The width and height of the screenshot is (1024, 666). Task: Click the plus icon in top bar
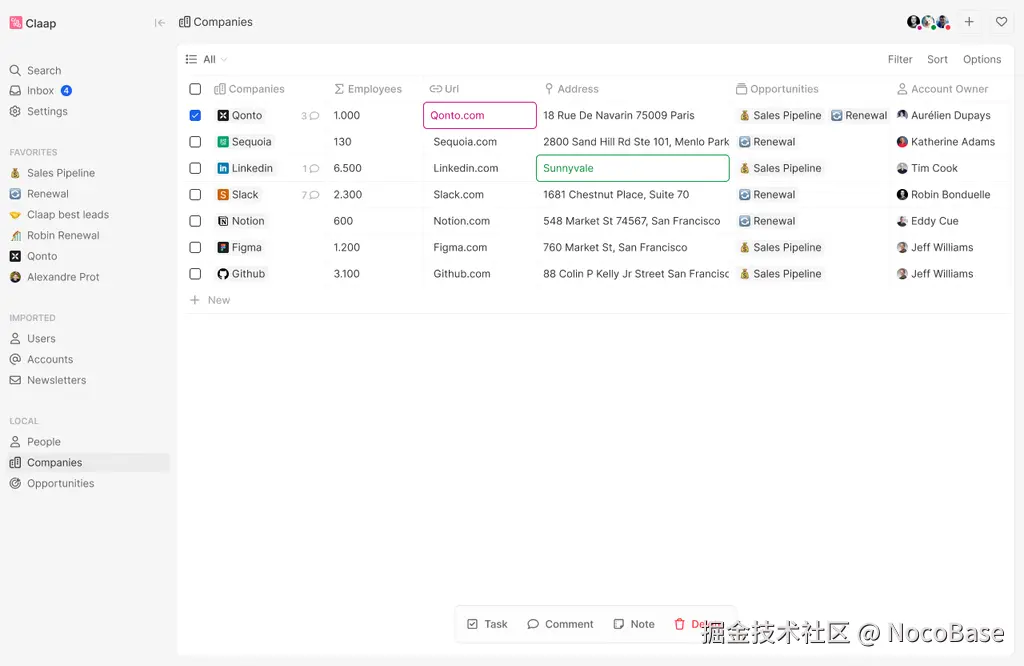[x=969, y=22]
